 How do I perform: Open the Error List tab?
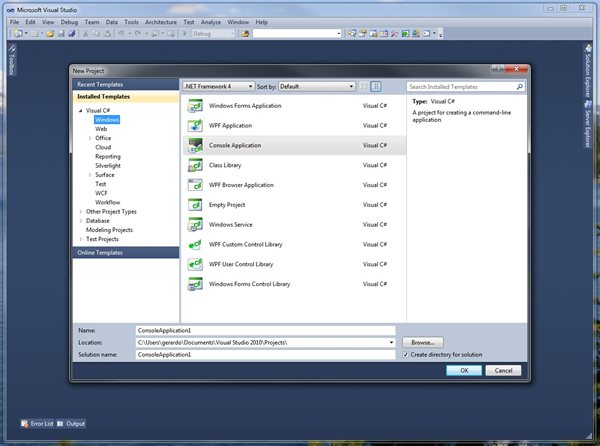pos(38,424)
